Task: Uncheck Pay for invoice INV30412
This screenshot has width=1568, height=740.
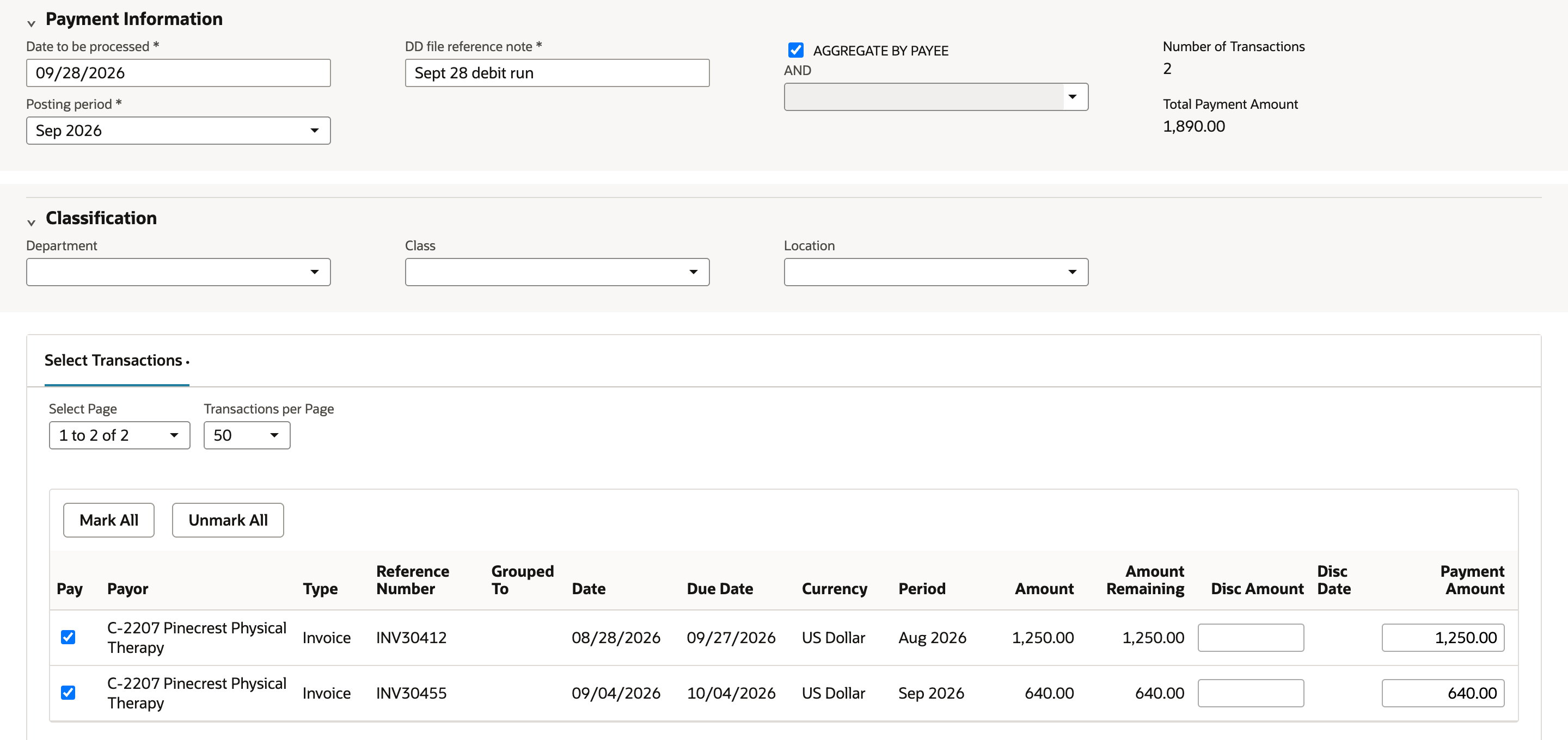Action: pos(68,637)
